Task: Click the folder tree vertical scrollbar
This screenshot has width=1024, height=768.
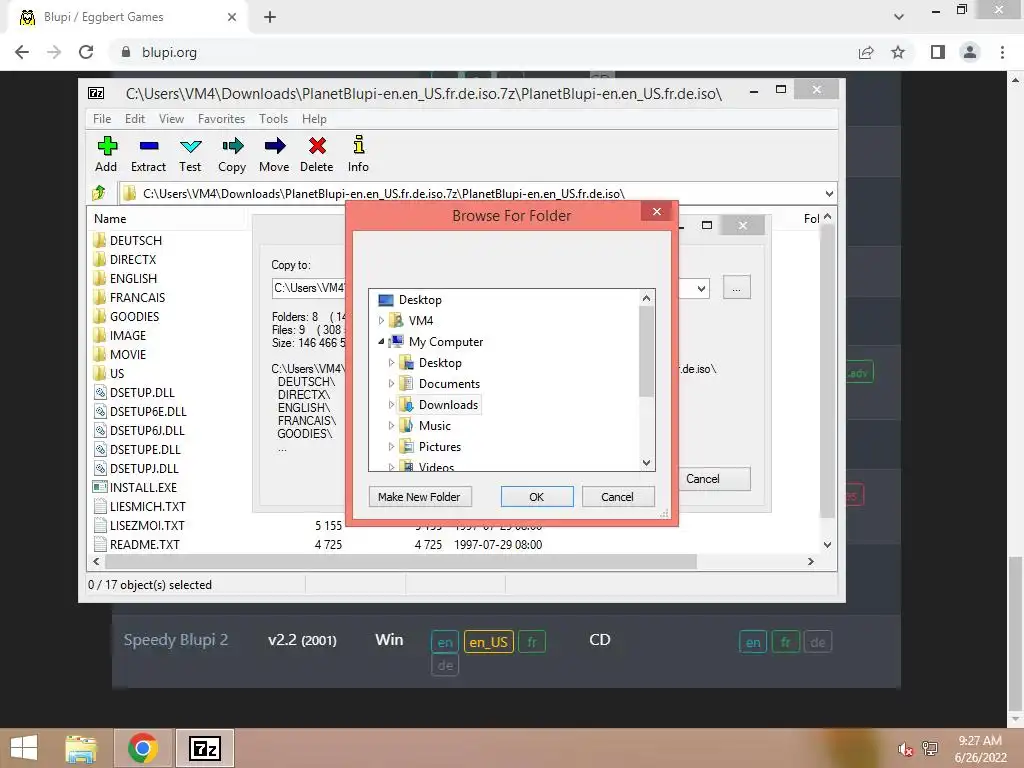Action: 646,351
